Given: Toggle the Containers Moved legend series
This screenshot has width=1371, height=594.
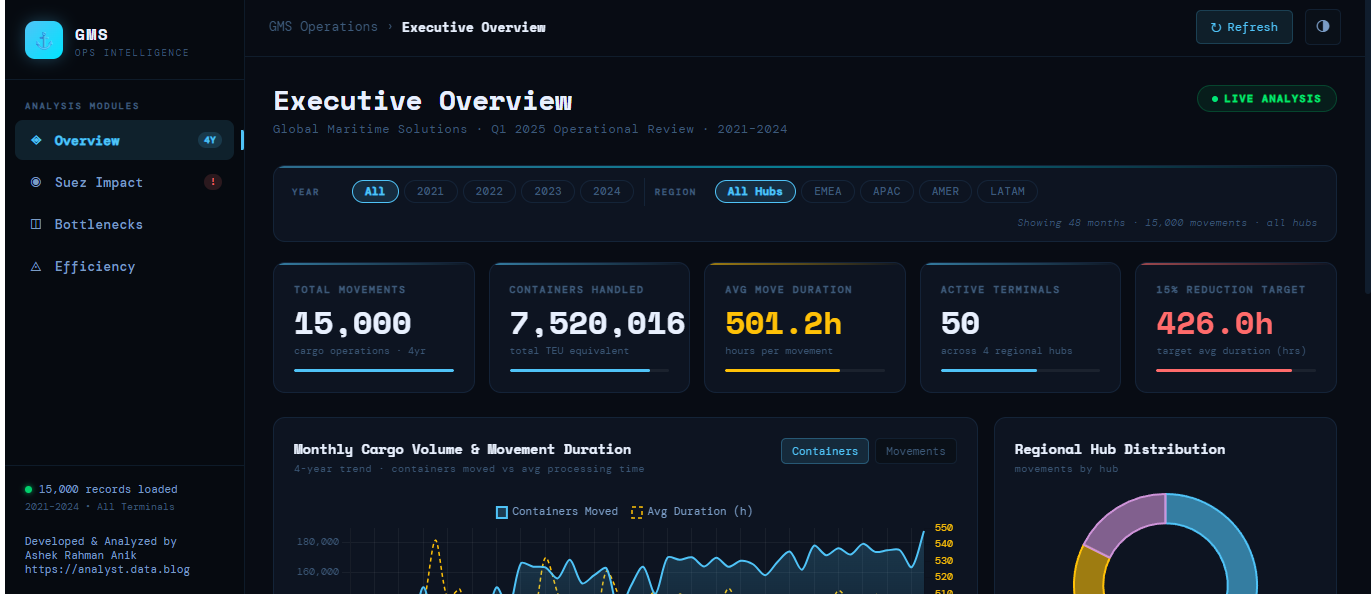Looking at the screenshot, I should 557,512.
